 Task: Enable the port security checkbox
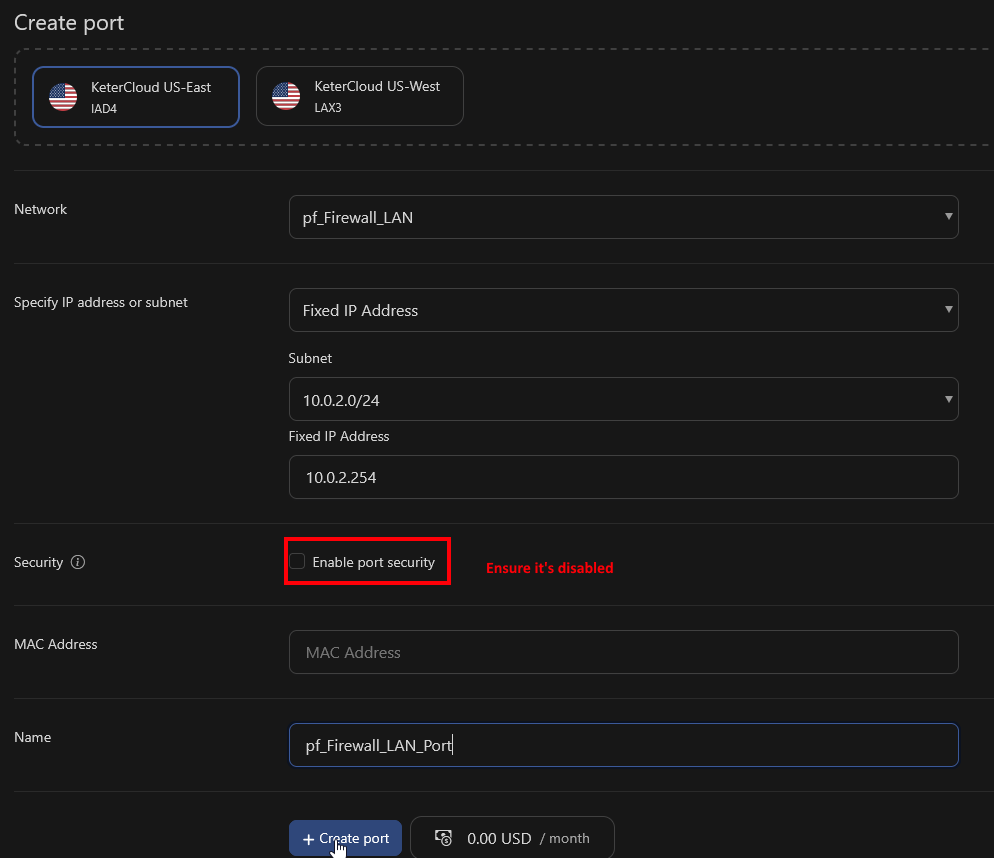pyautogui.click(x=297, y=561)
